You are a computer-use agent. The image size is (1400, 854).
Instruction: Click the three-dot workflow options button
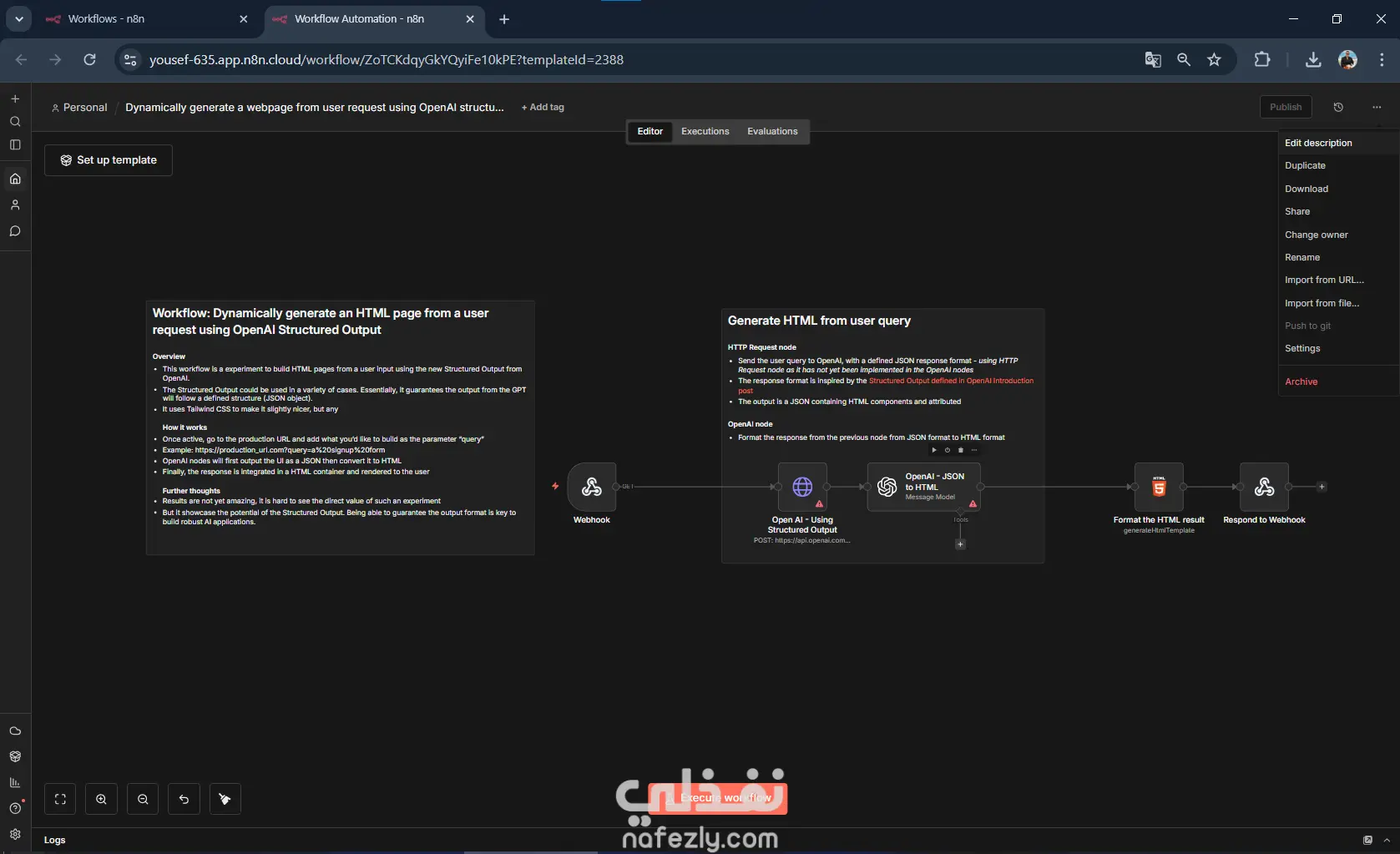point(1377,107)
